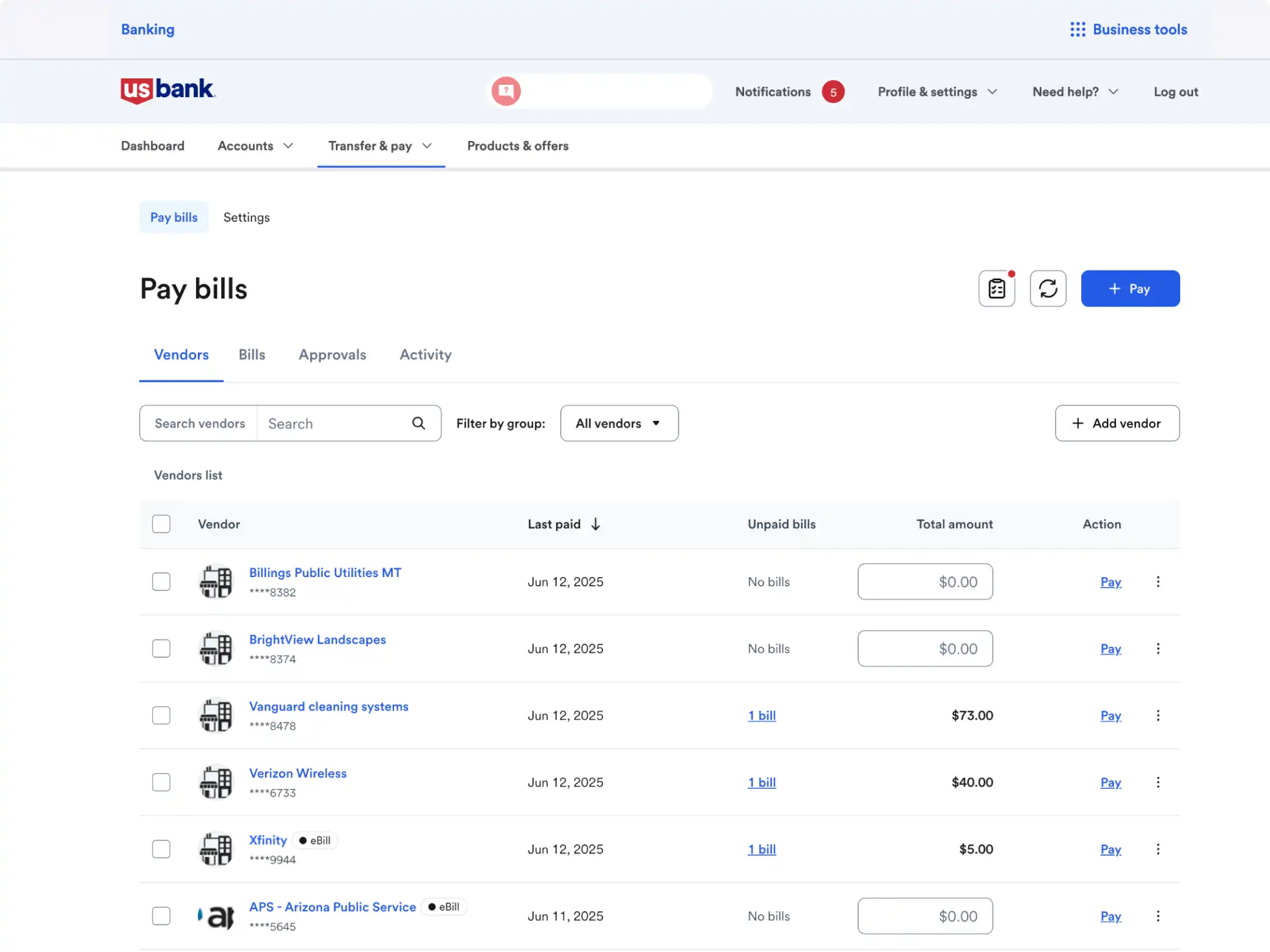Click the search magnifier icon

tap(418, 423)
